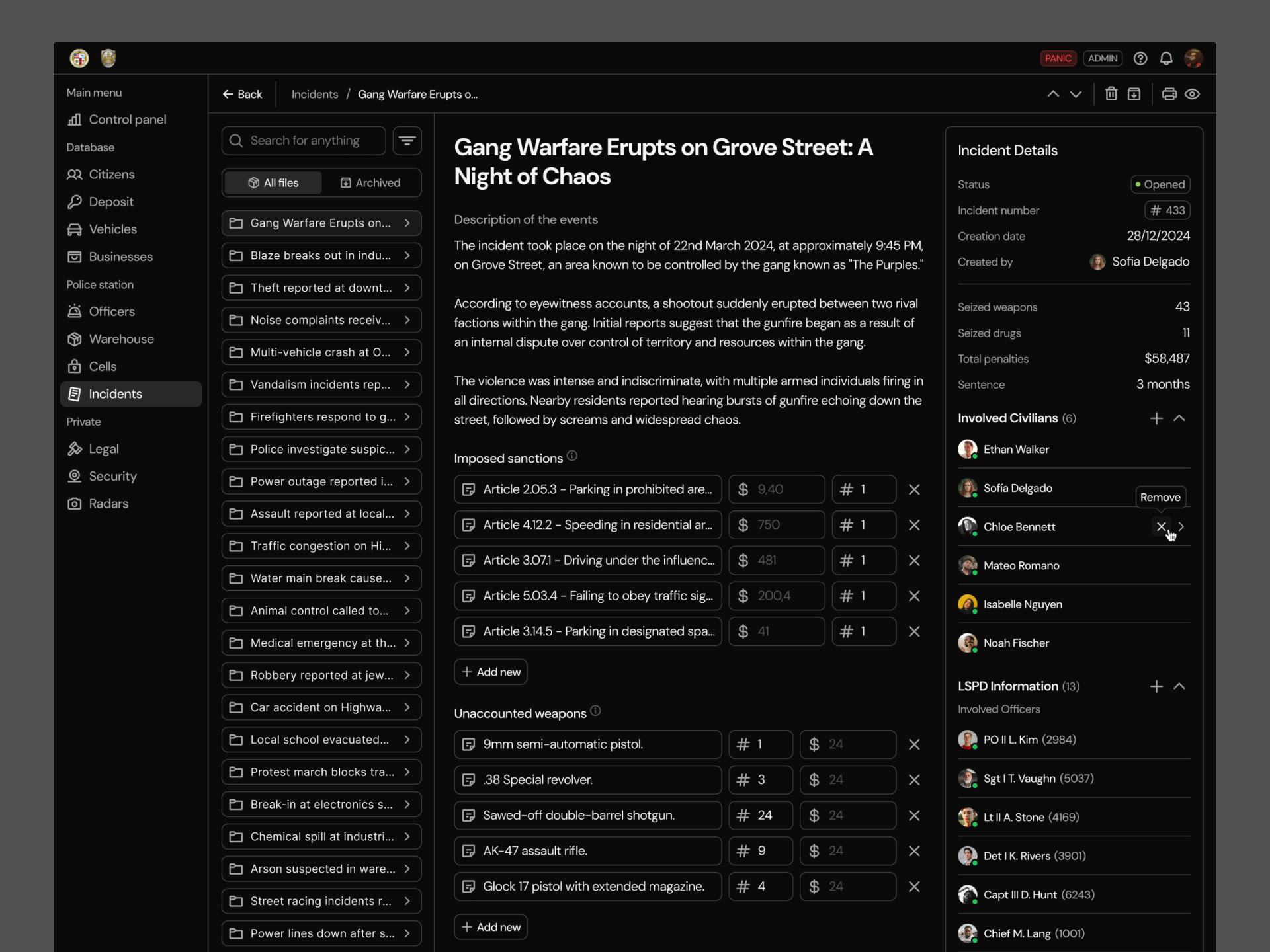This screenshot has width=1270, height=952.
Task: Delete the AK-47 assault rifle row
Action: tap(914, 851)
